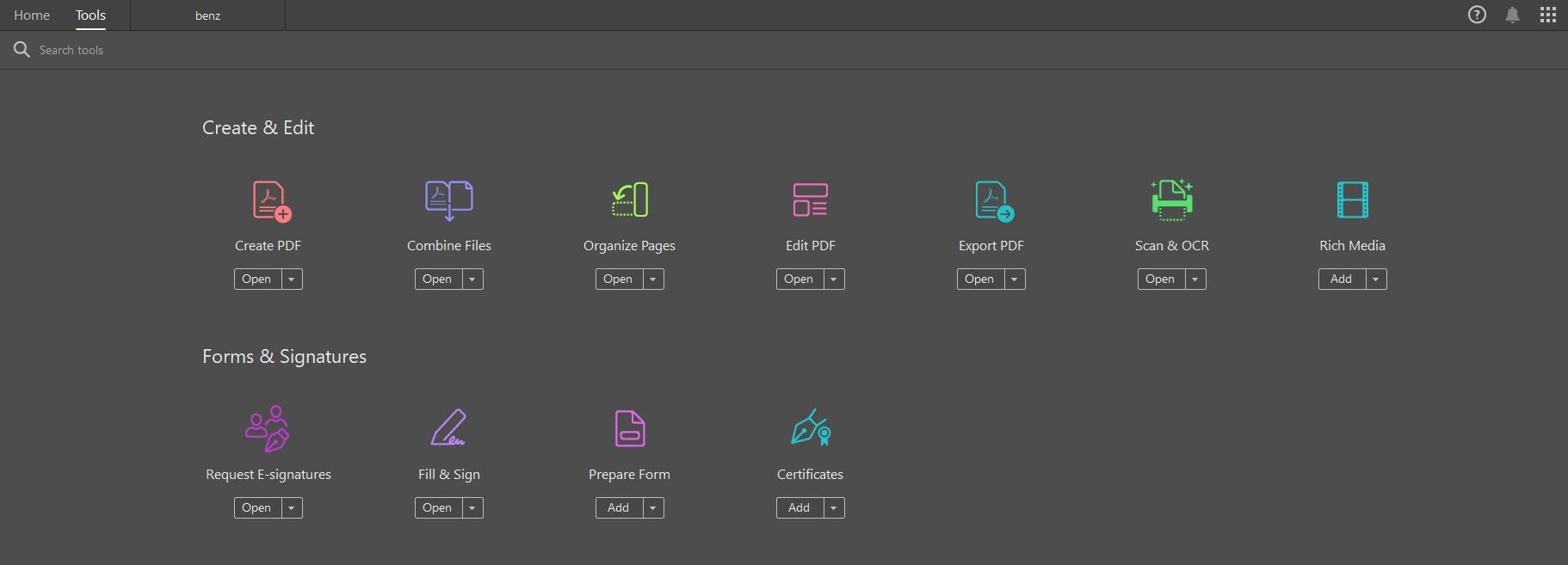
Task: Open the Export PDF dropdown arrow
Action: [1015, 279]
